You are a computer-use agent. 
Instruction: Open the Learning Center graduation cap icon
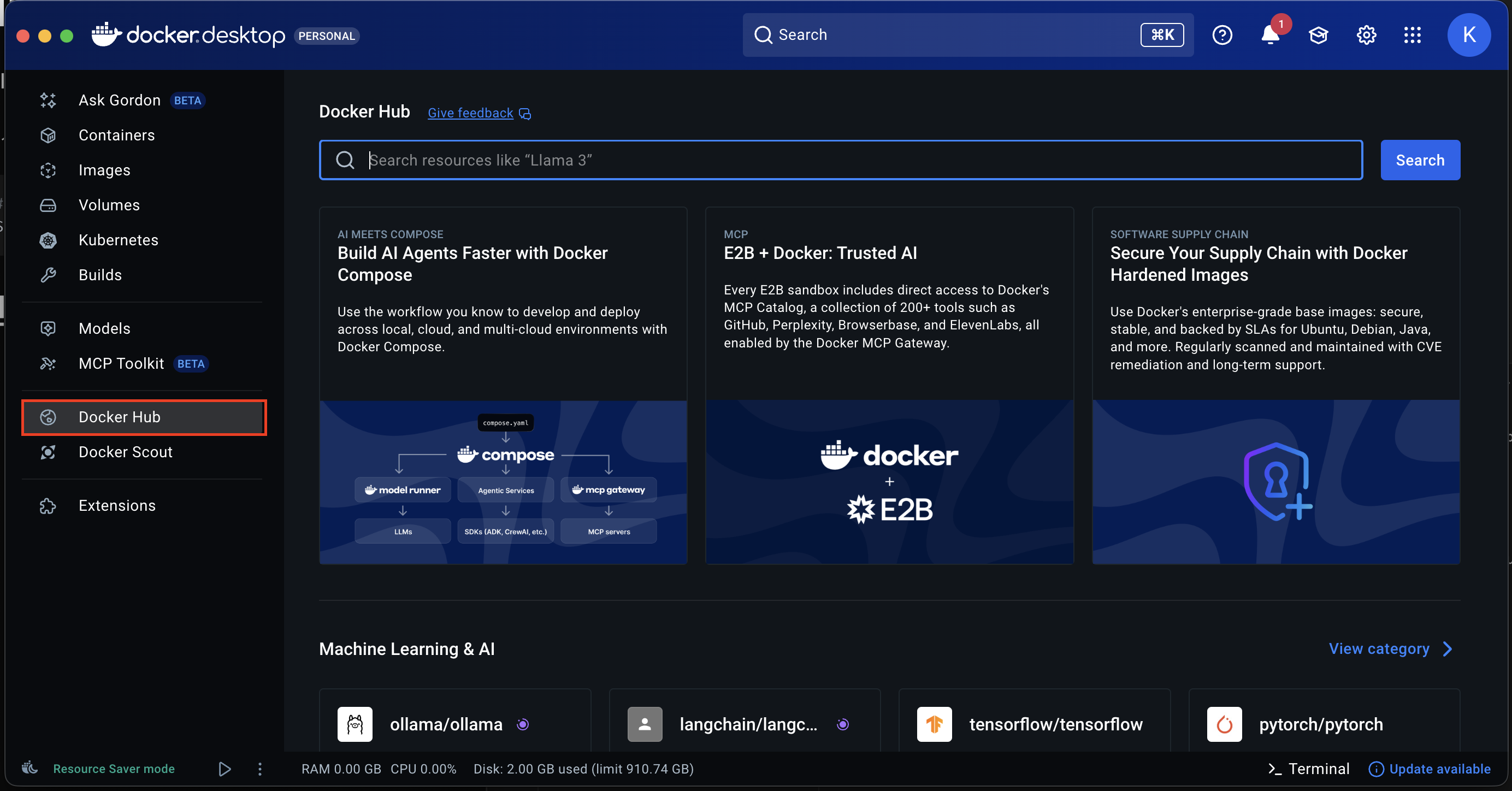[1318, 35]
